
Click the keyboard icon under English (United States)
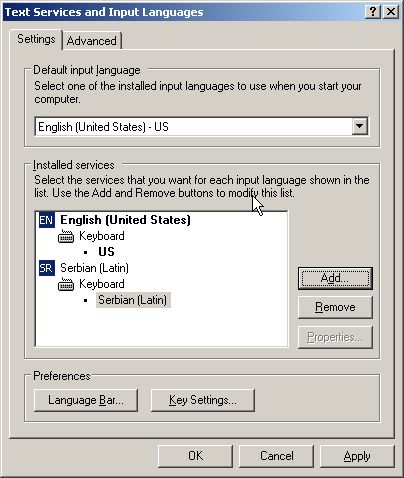(x=66, y=236)
